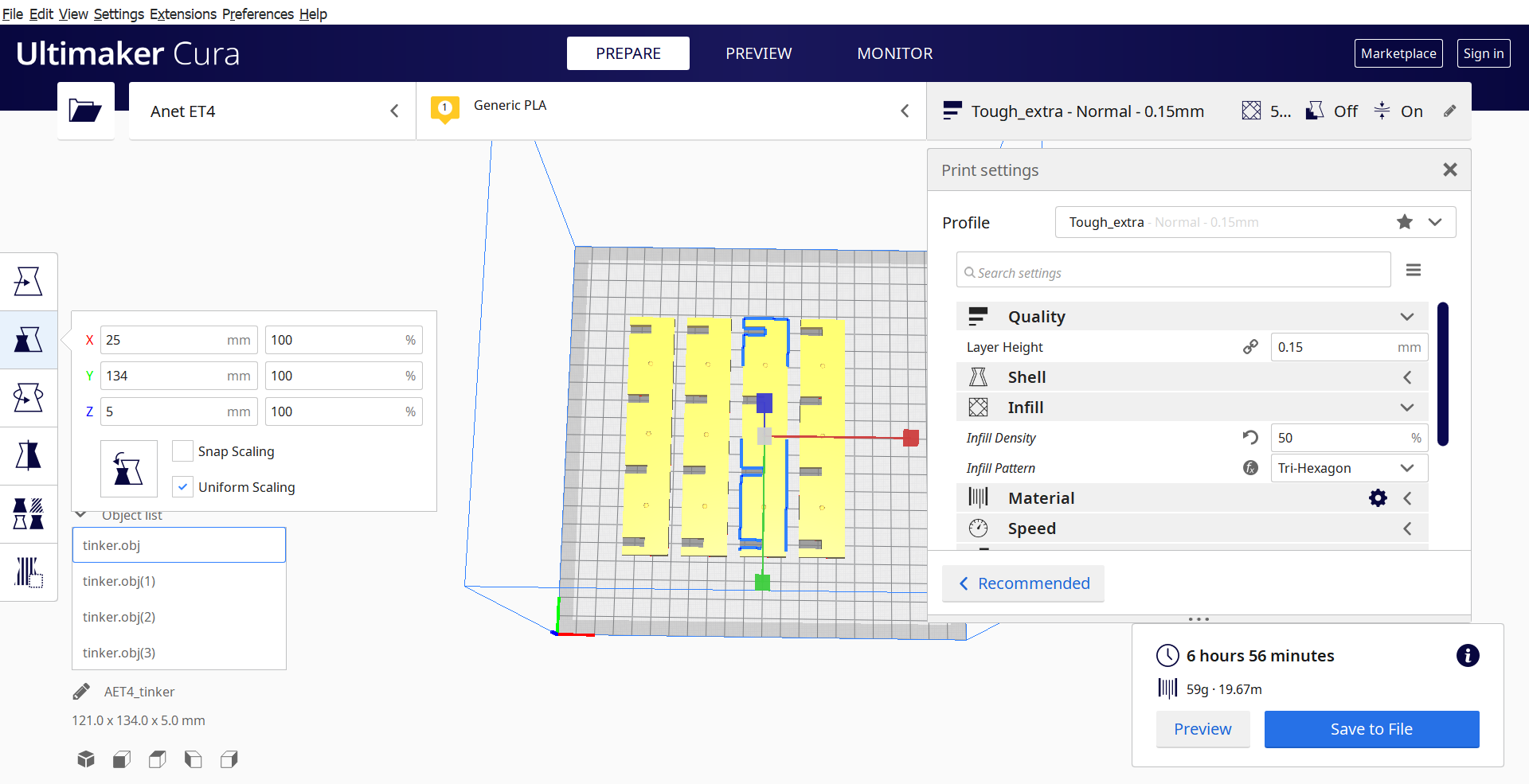Image resolution: width=1529 pixels, height=784 pixels.
Task: Select the Rotate tool icon
Action: click(x=29, y=397)
